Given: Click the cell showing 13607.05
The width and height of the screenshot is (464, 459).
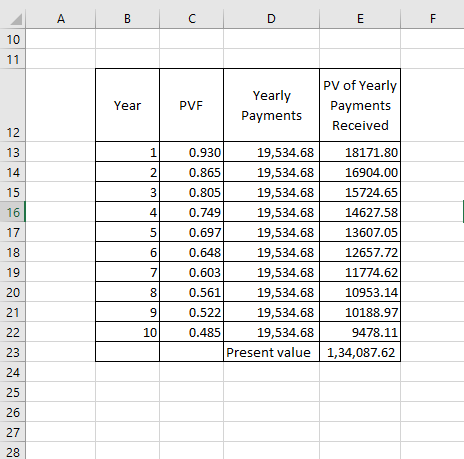Looking at the screenshot, I should click(x=360, y=232).
